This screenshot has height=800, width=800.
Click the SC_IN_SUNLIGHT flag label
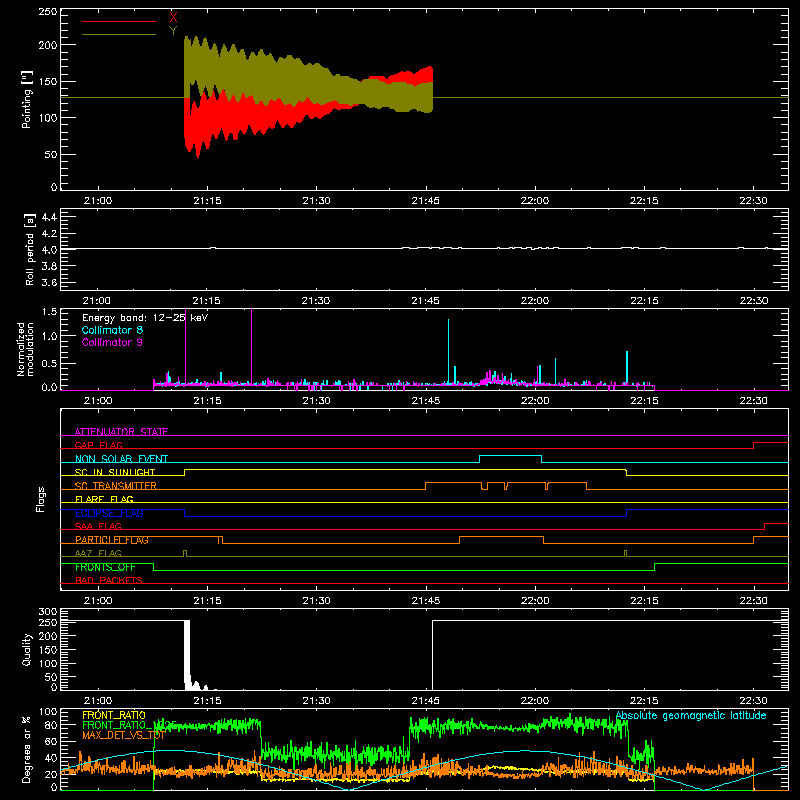(x=115, y=472)
